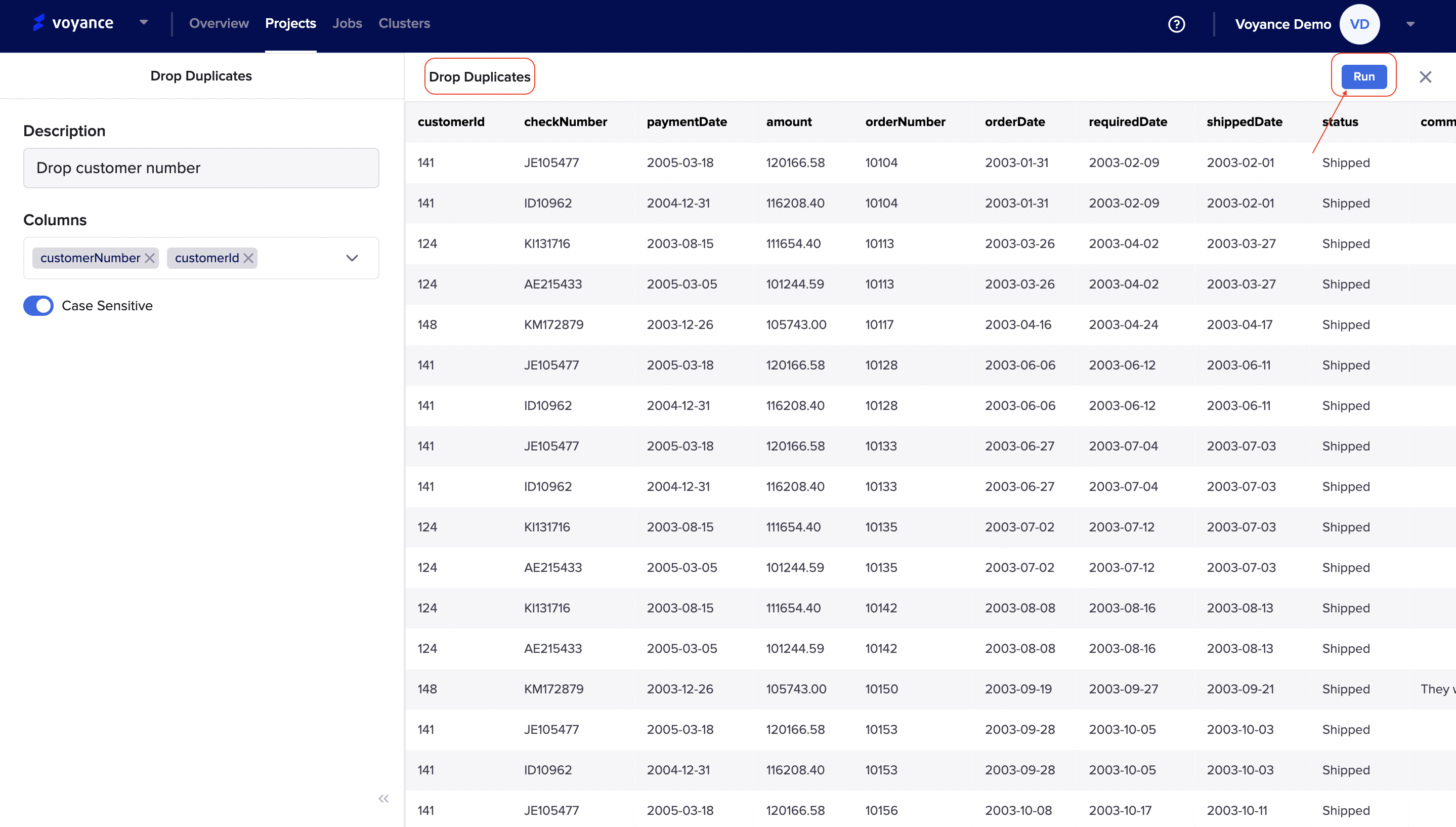Screen dimensions: 1456x827
Task: Click the paymentDate column header
Action: pyautogui.click(x=687, y=121)
